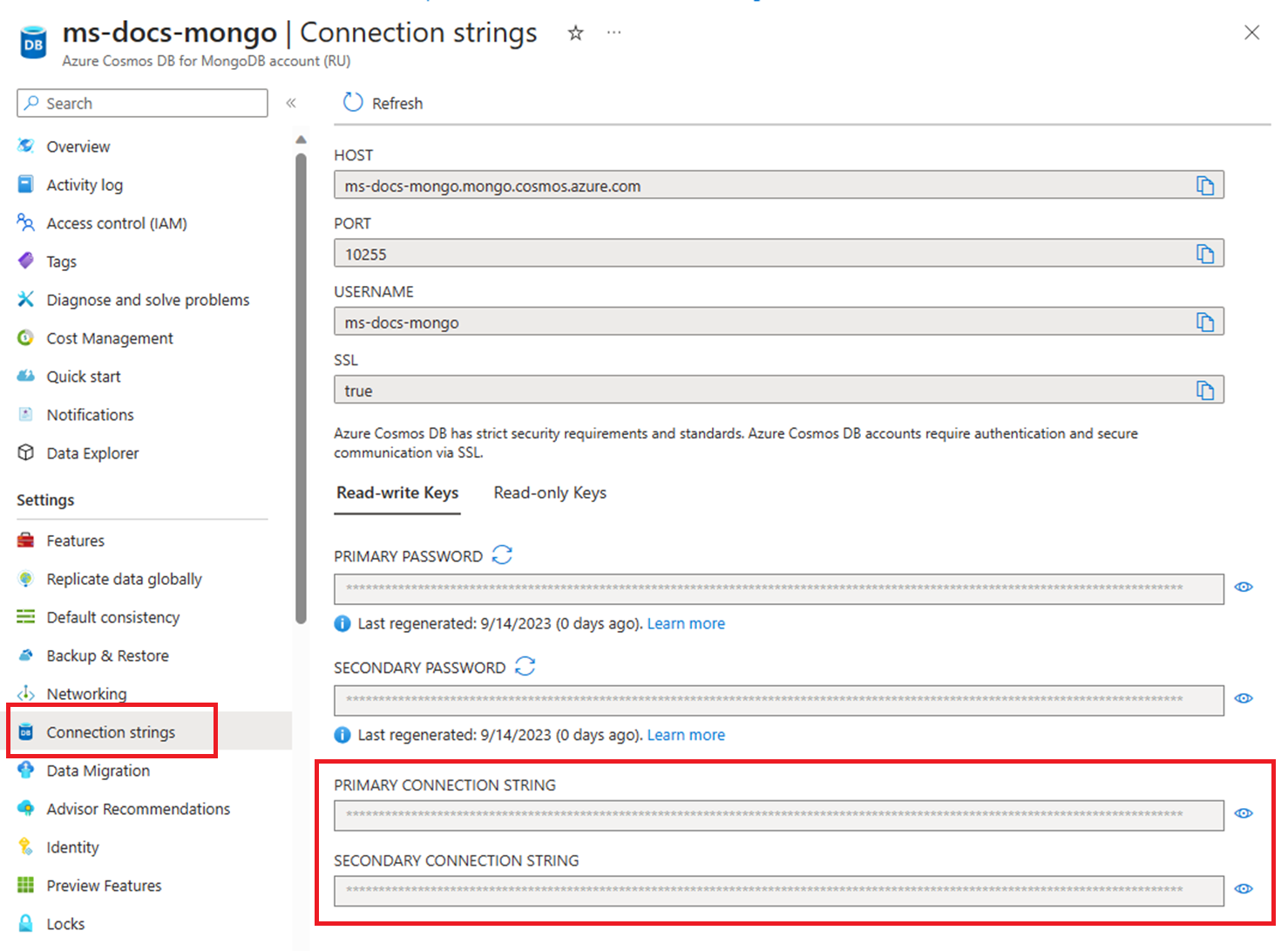Click the Refresh icon in the toolbar
This screenshot has width=1288, height=951.
point(353,103)
